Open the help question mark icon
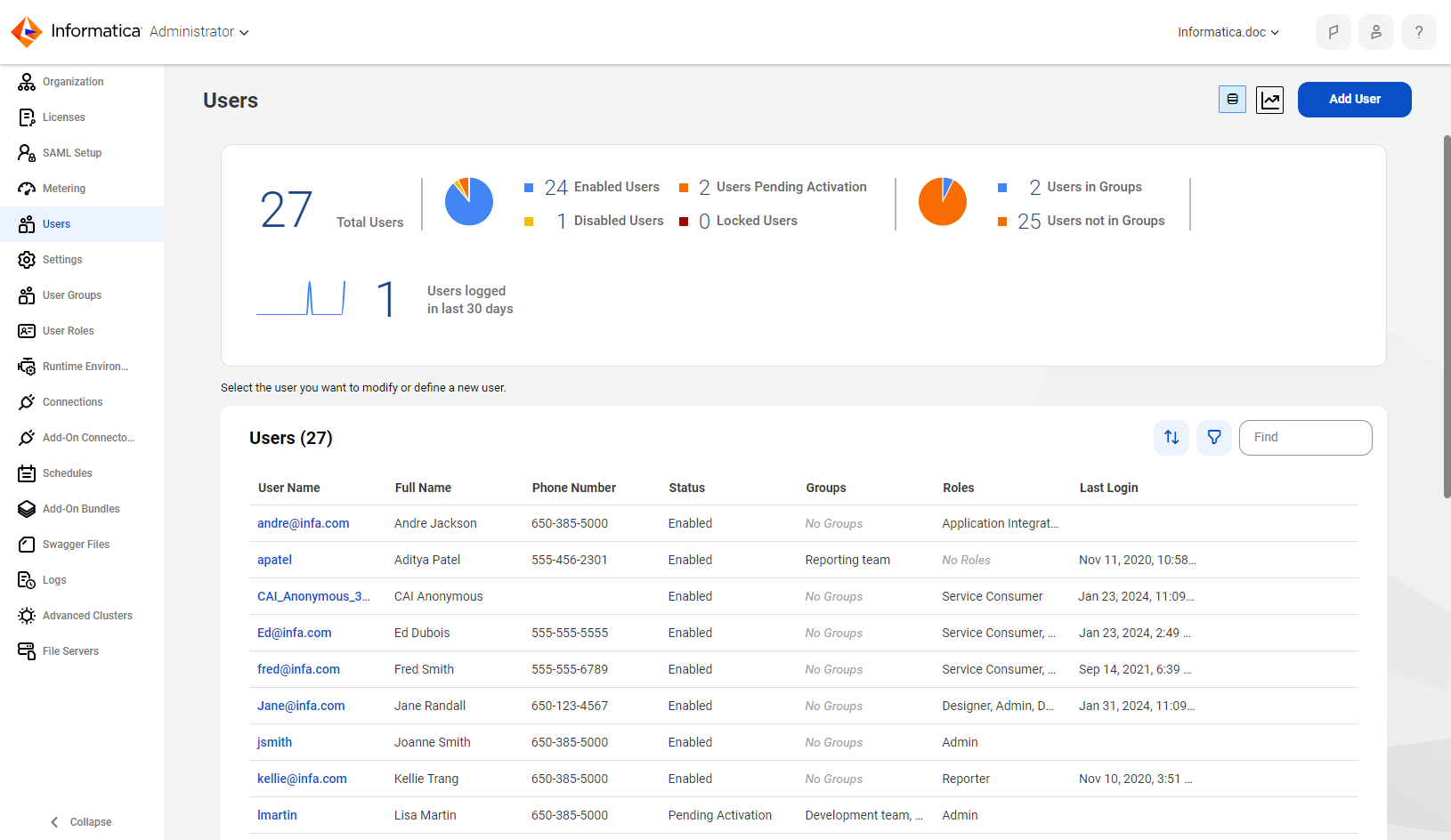The height and width of the screenshot is (840, 1451). pyautogui.click(x=1419, y=32)
